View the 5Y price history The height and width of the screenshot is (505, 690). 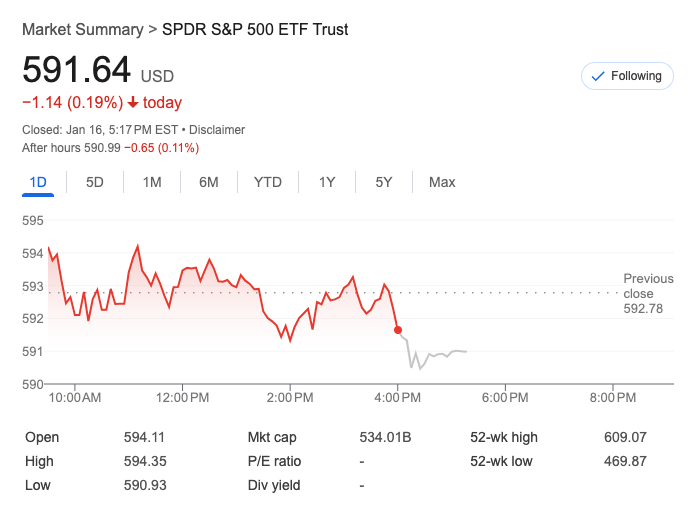point(384,182)
